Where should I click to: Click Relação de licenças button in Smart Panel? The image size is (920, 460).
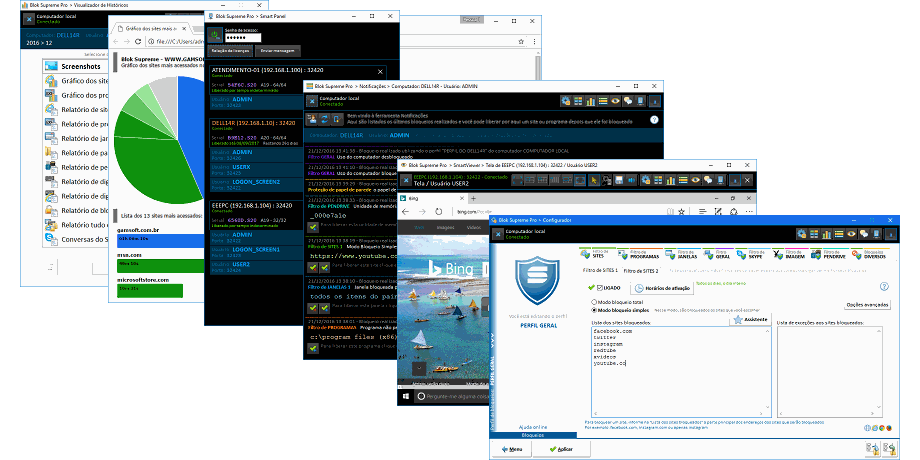coord(231,51)
